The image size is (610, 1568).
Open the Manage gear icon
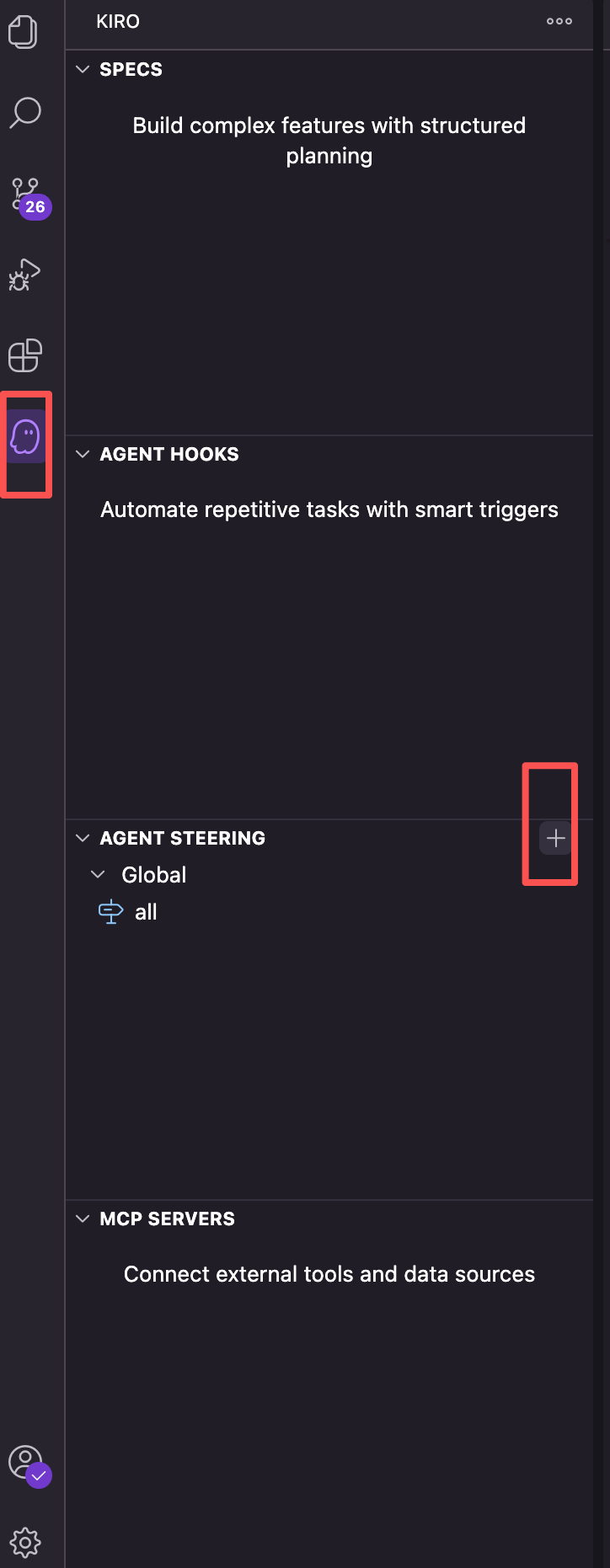point(25,1543)
